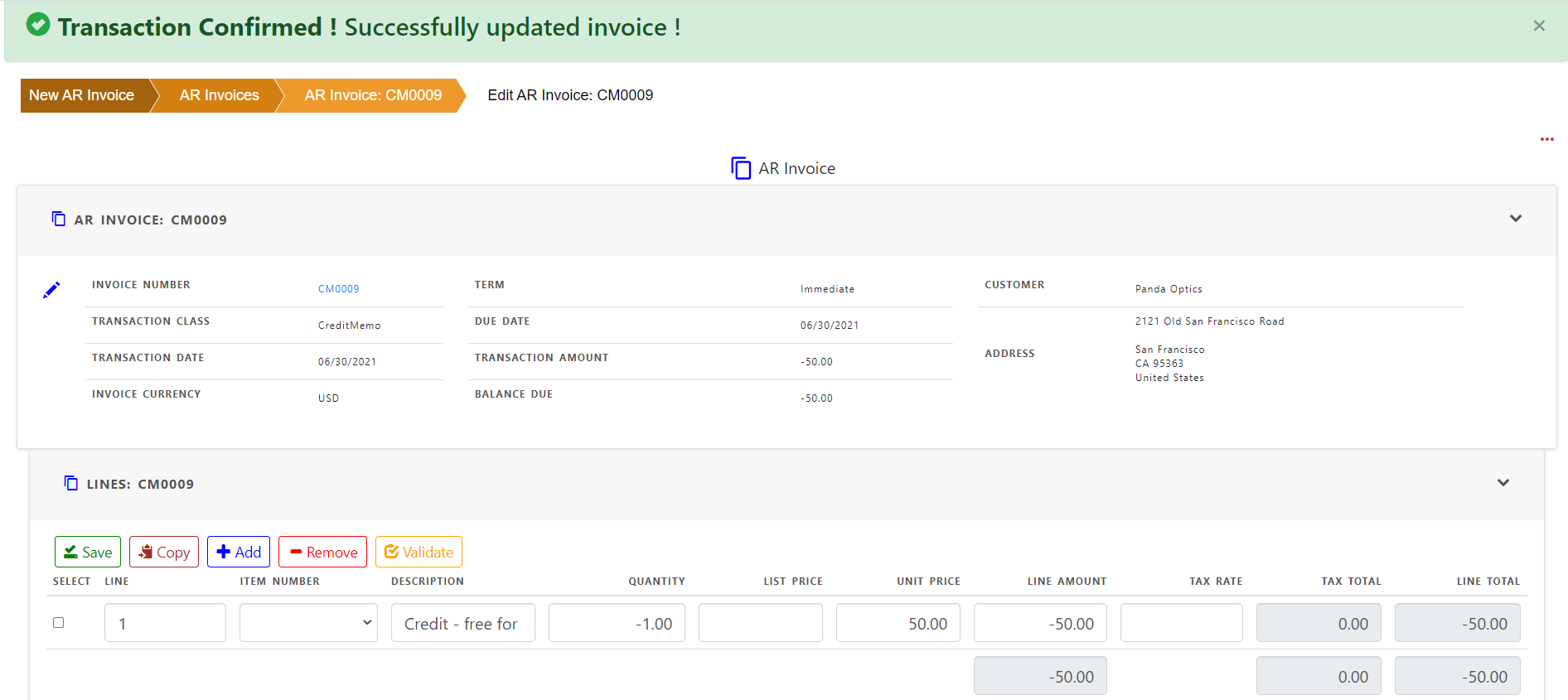Click the DESCRIPTION column header
Viewport: 1568px width, 700px height.
[x=428, y=582]
